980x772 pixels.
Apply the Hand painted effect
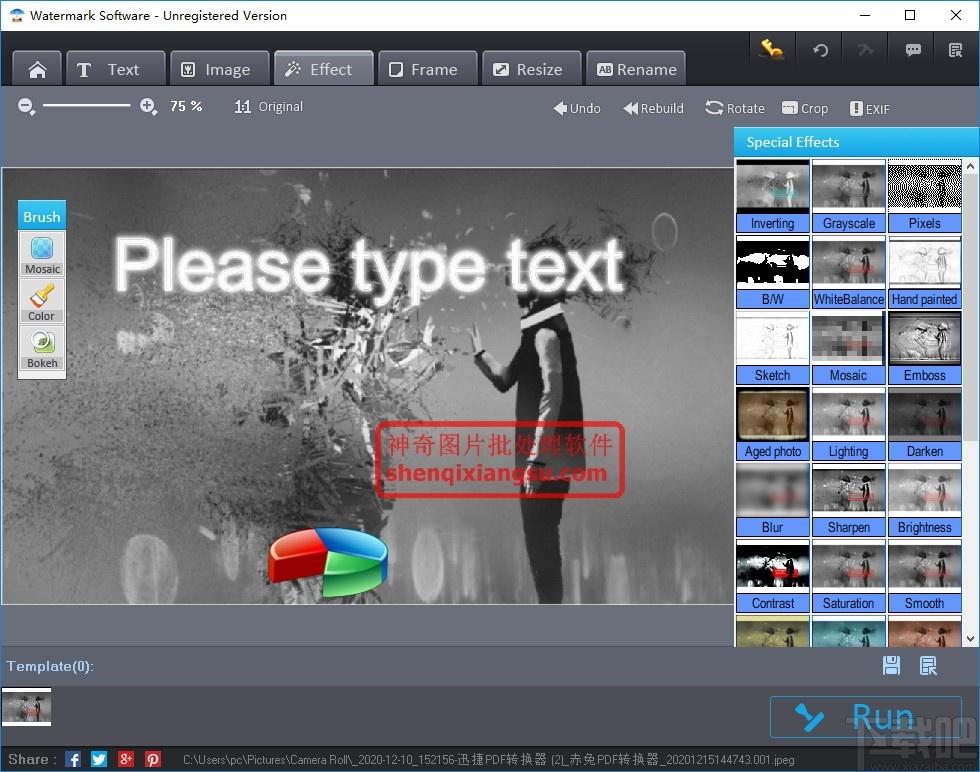[x=924, y=272]
